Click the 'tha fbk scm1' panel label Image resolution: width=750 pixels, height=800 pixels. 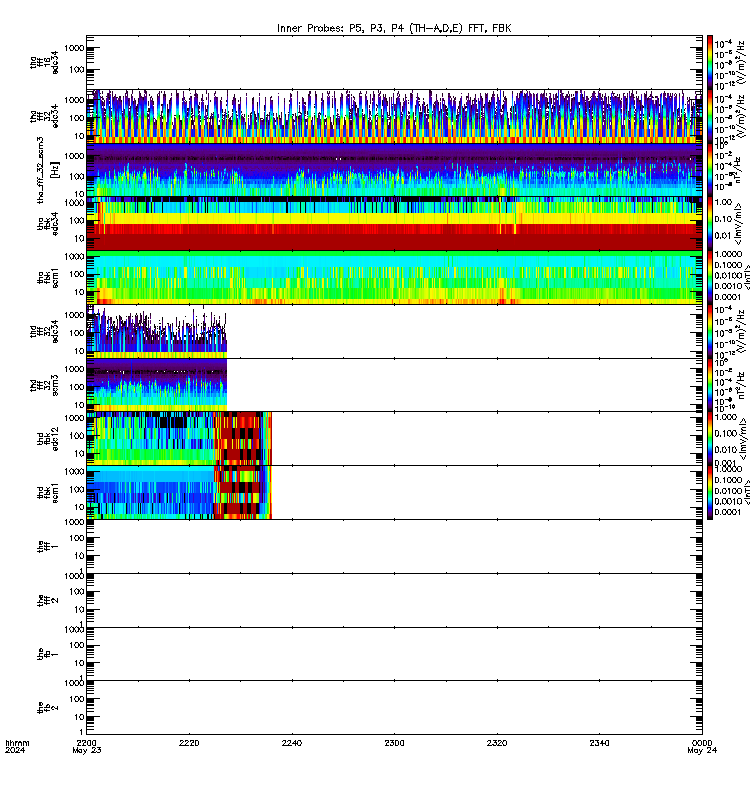coord(48,277)
